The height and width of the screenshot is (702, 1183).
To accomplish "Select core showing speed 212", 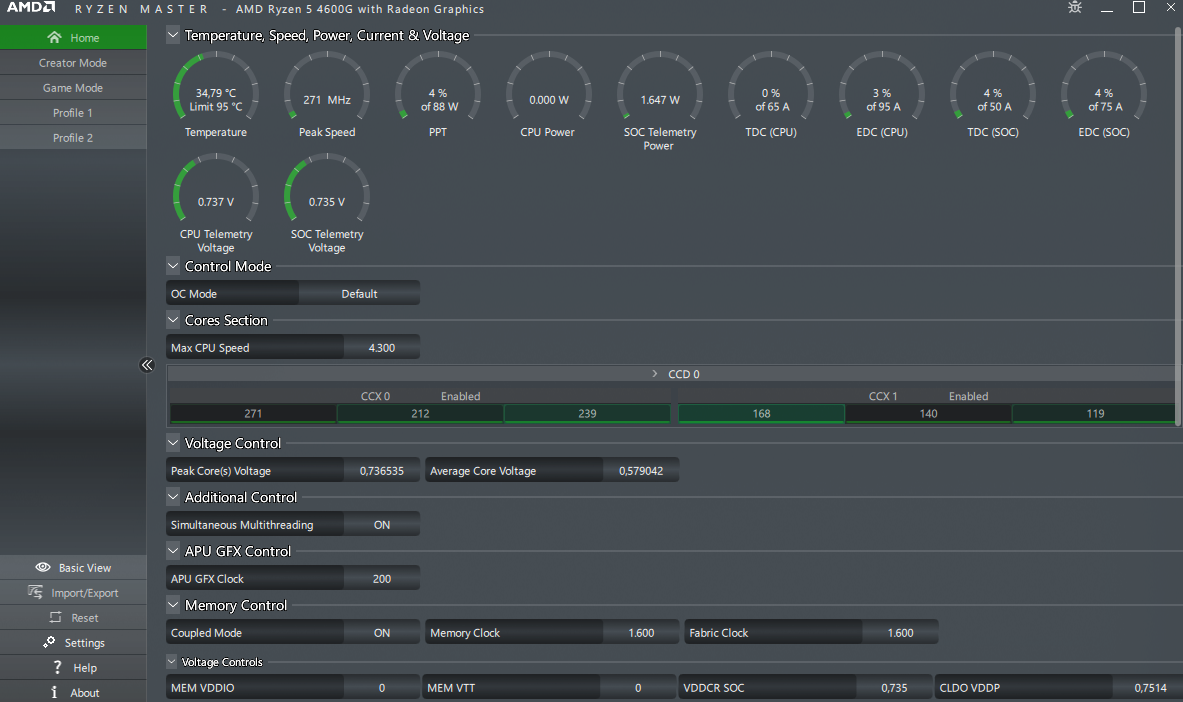I will pyautogui.click(x=420, y=414).
